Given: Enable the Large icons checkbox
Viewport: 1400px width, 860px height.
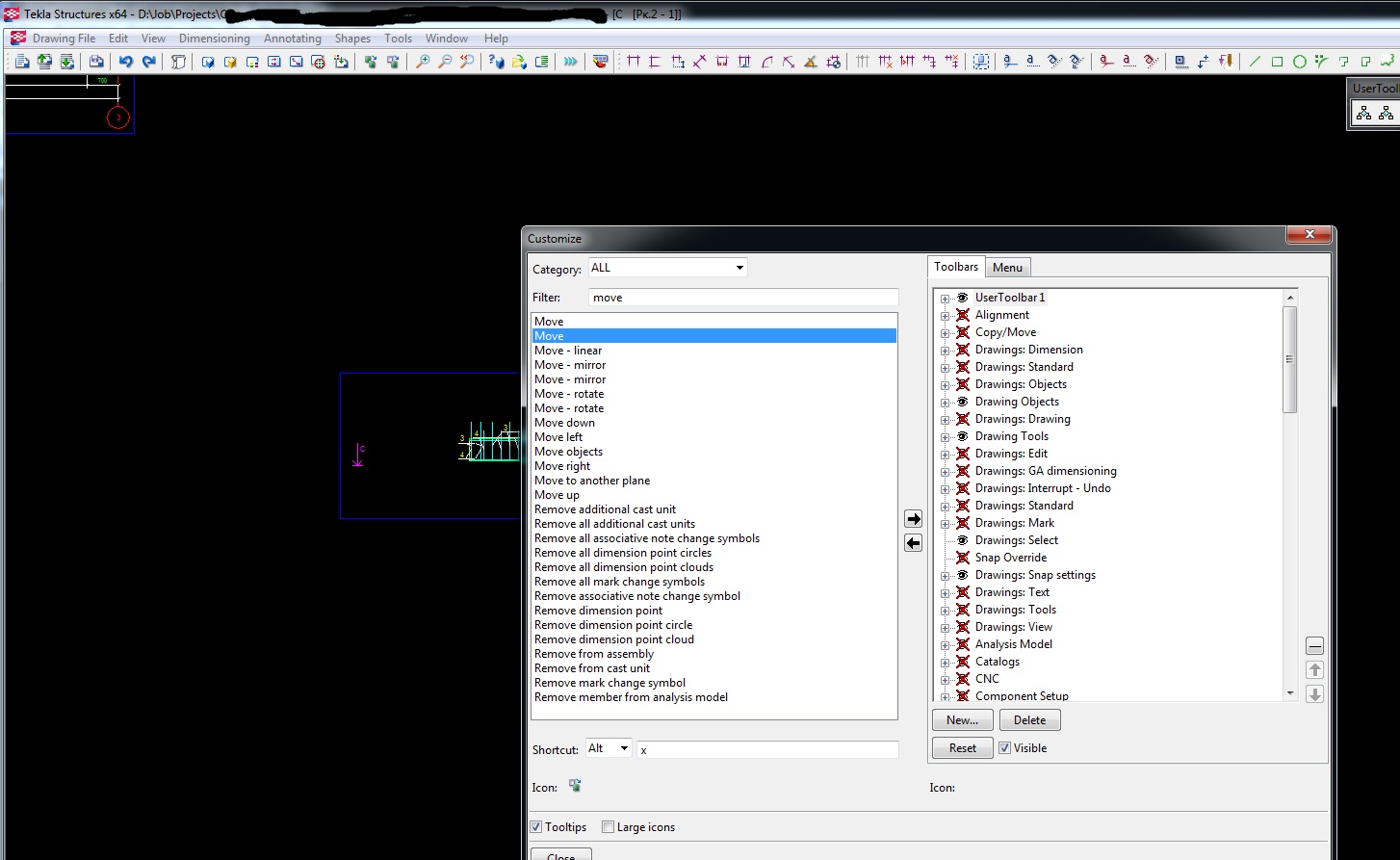Looking at the screenshot, I should [x=608, y=827].
